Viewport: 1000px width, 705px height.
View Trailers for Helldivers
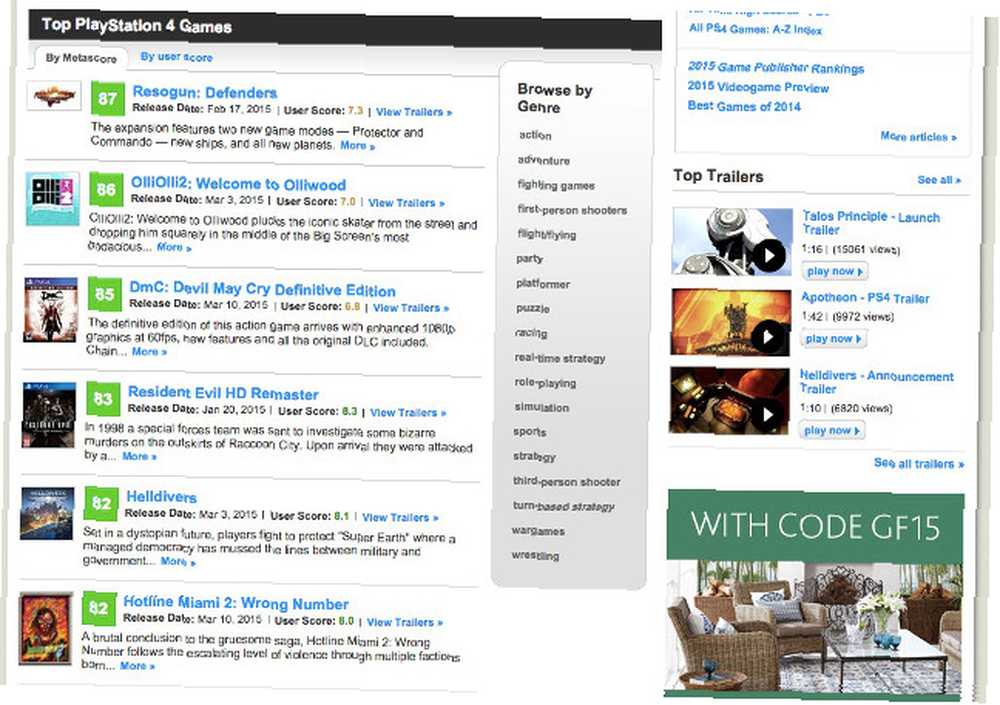click(400, 517)
